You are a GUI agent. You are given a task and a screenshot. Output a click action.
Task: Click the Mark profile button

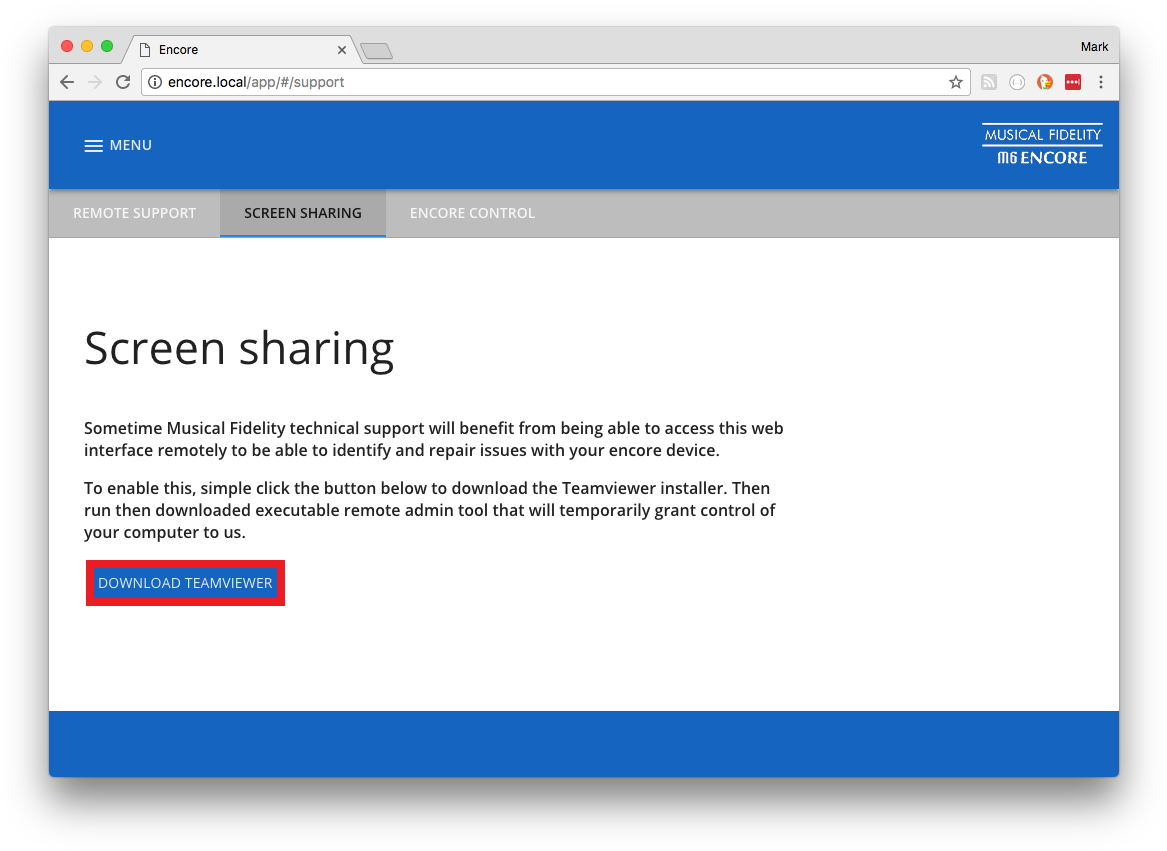[1094, 47]
